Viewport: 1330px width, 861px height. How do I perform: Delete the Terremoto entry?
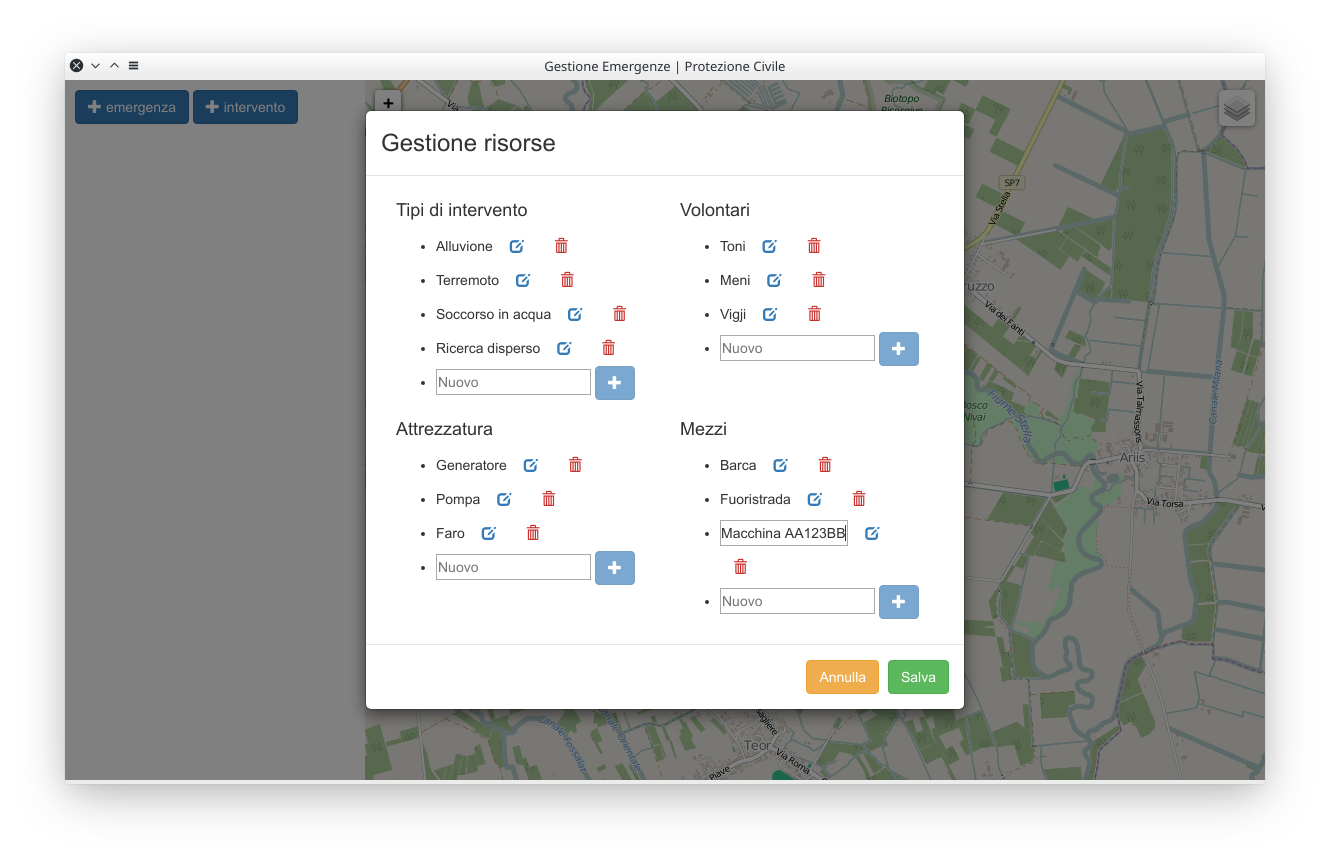tap(567, 280)
